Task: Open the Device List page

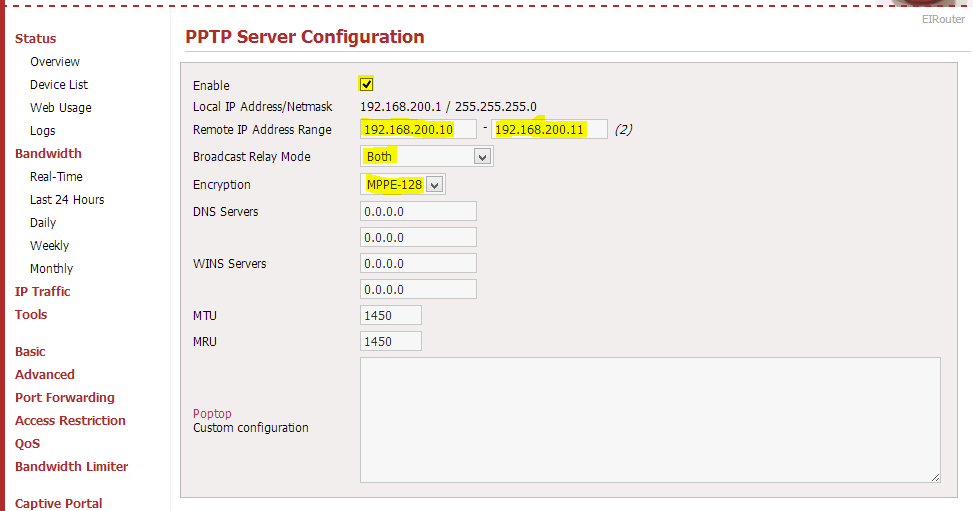Action: tap(59, 84)
